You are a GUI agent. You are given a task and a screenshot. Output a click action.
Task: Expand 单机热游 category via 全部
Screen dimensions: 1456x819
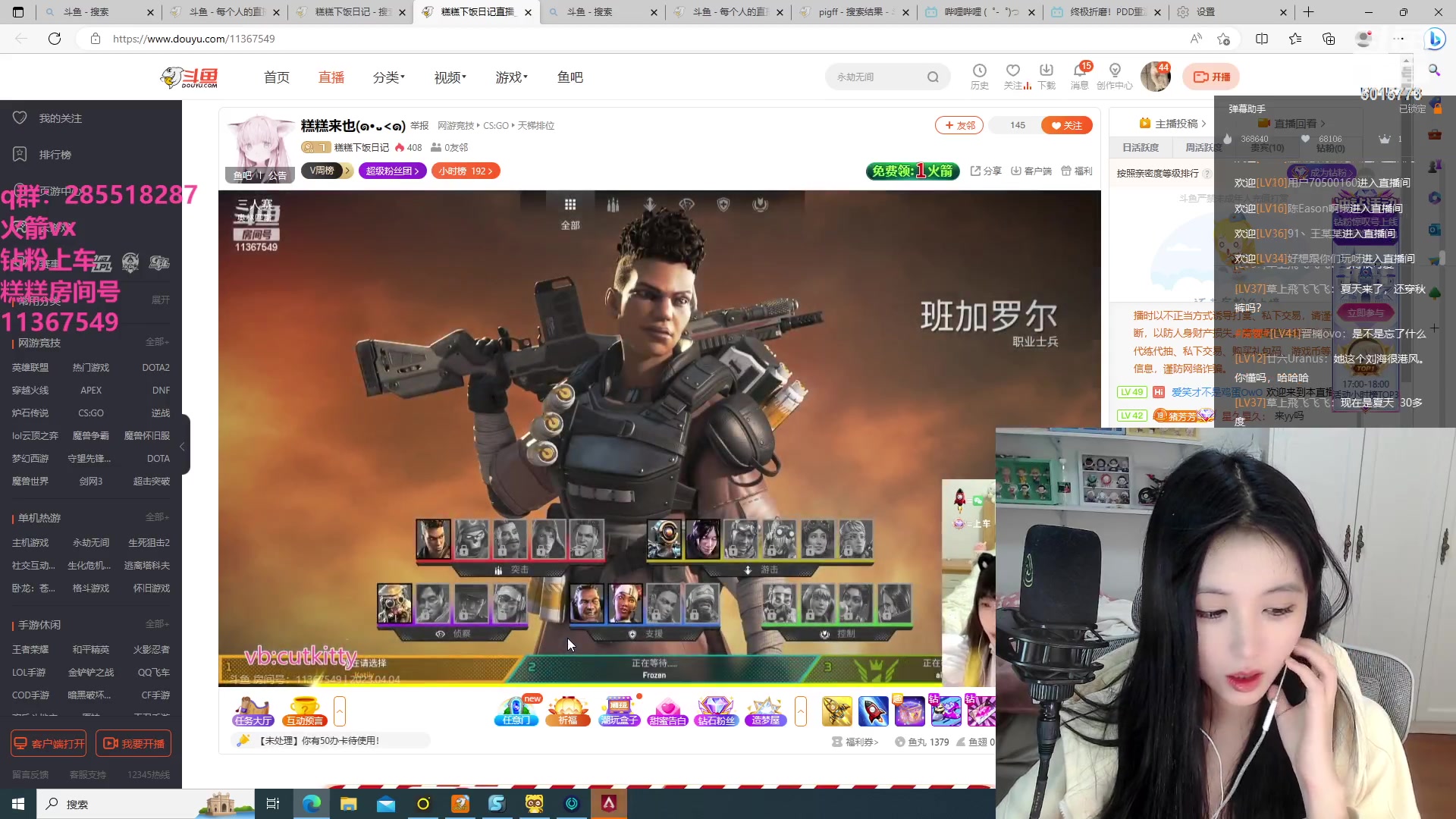pyautogui.click(x=157, y=517)
